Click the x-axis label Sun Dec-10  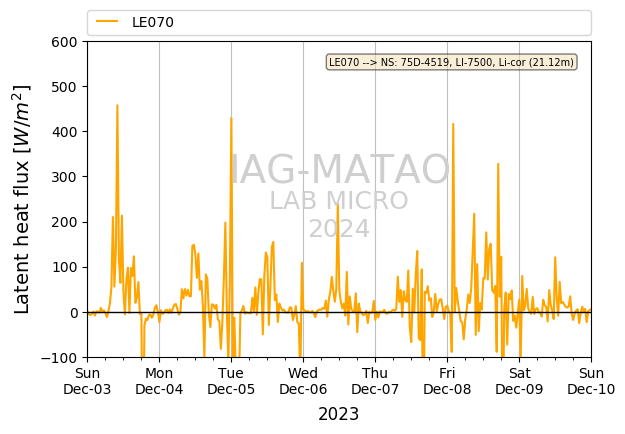pos(591,381)
